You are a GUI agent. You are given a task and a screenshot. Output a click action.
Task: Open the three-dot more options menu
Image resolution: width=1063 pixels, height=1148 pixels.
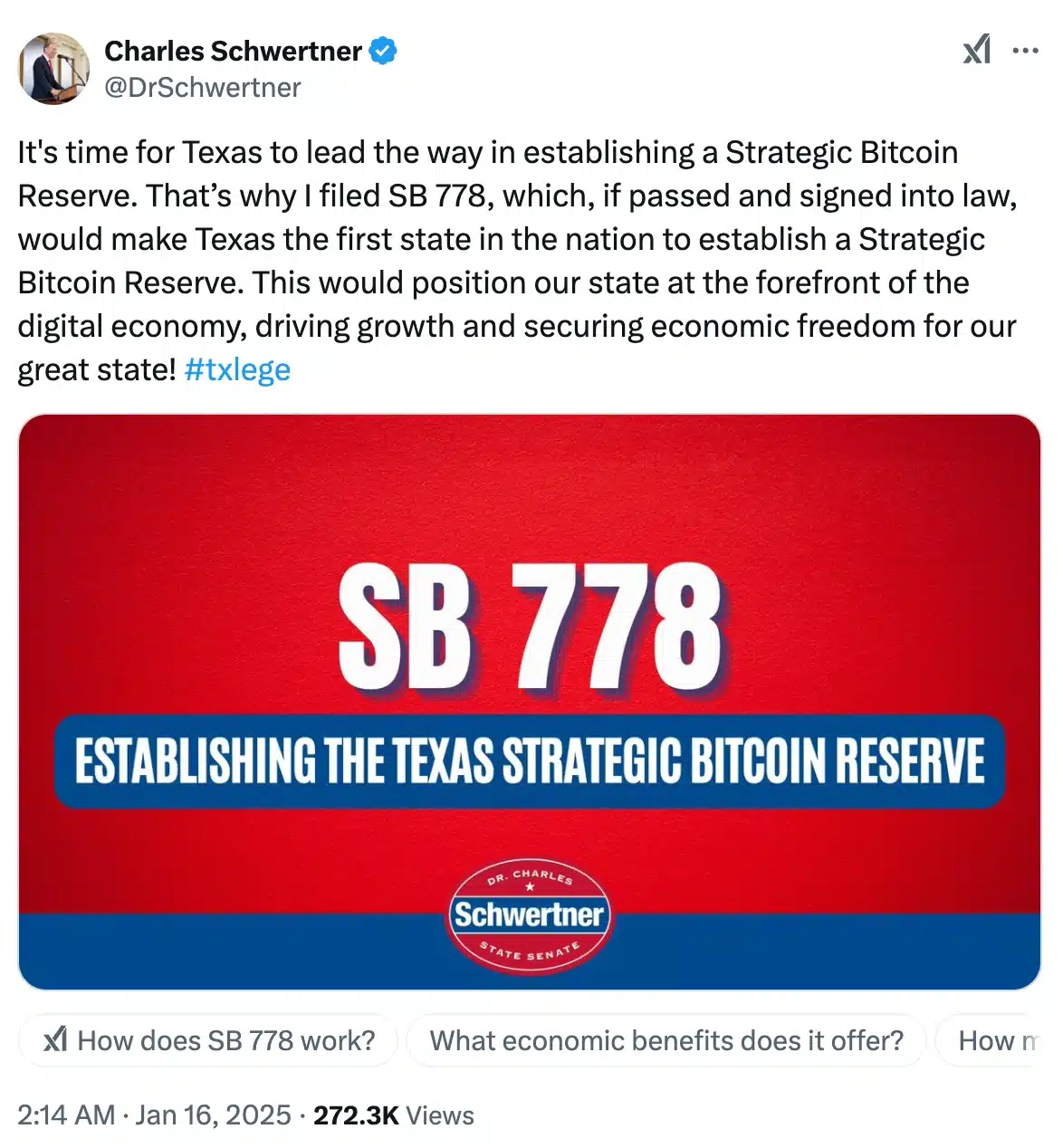tap(1025, 50)
